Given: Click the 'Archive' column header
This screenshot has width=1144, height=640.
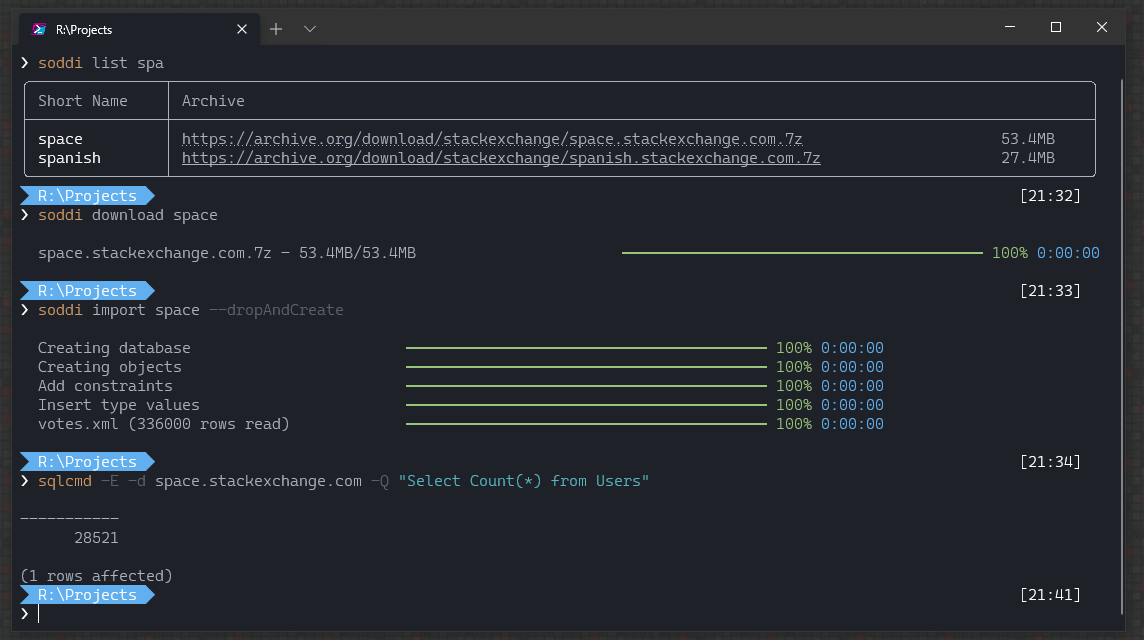Looking at the screenshot, I should click(x=213, y=101).
